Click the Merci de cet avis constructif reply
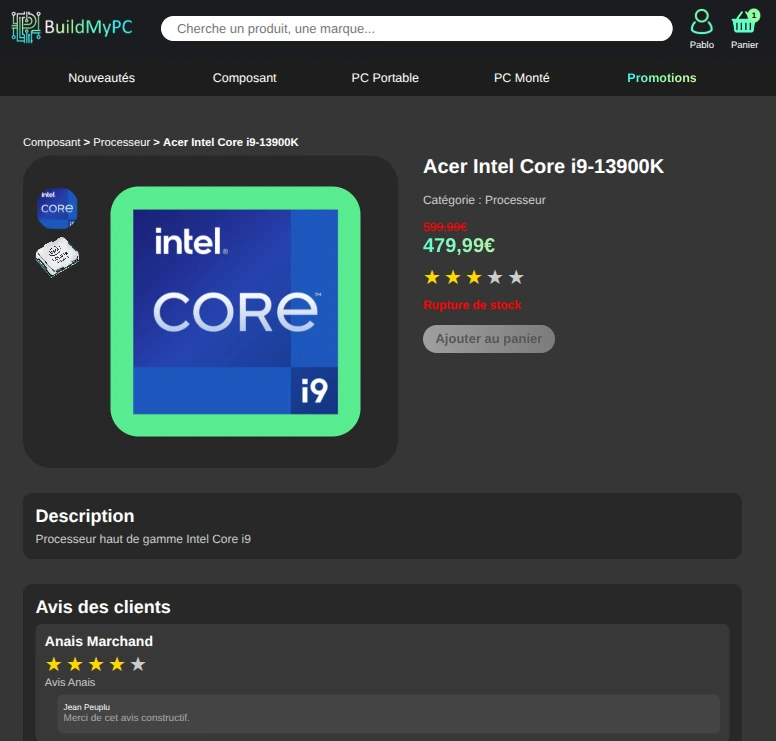 tap(126, 718)
